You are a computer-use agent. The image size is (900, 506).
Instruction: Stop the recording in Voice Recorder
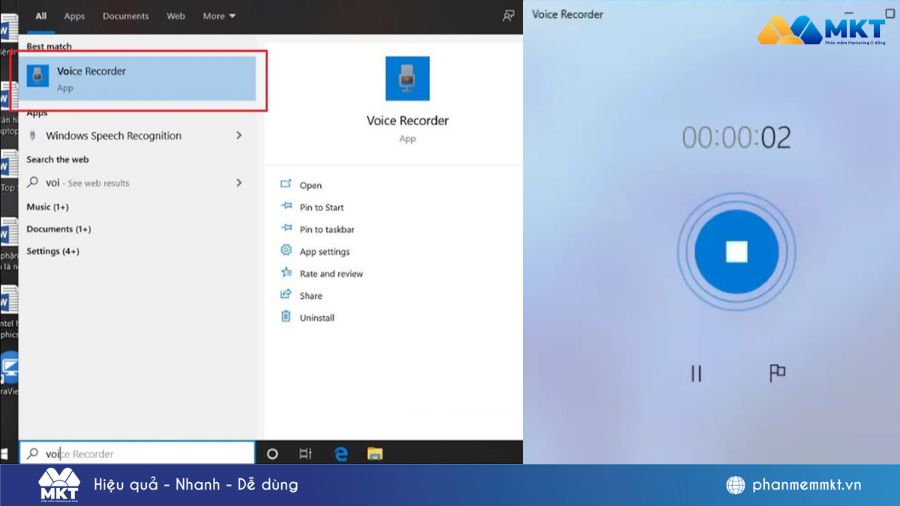[x=736, y=252]
